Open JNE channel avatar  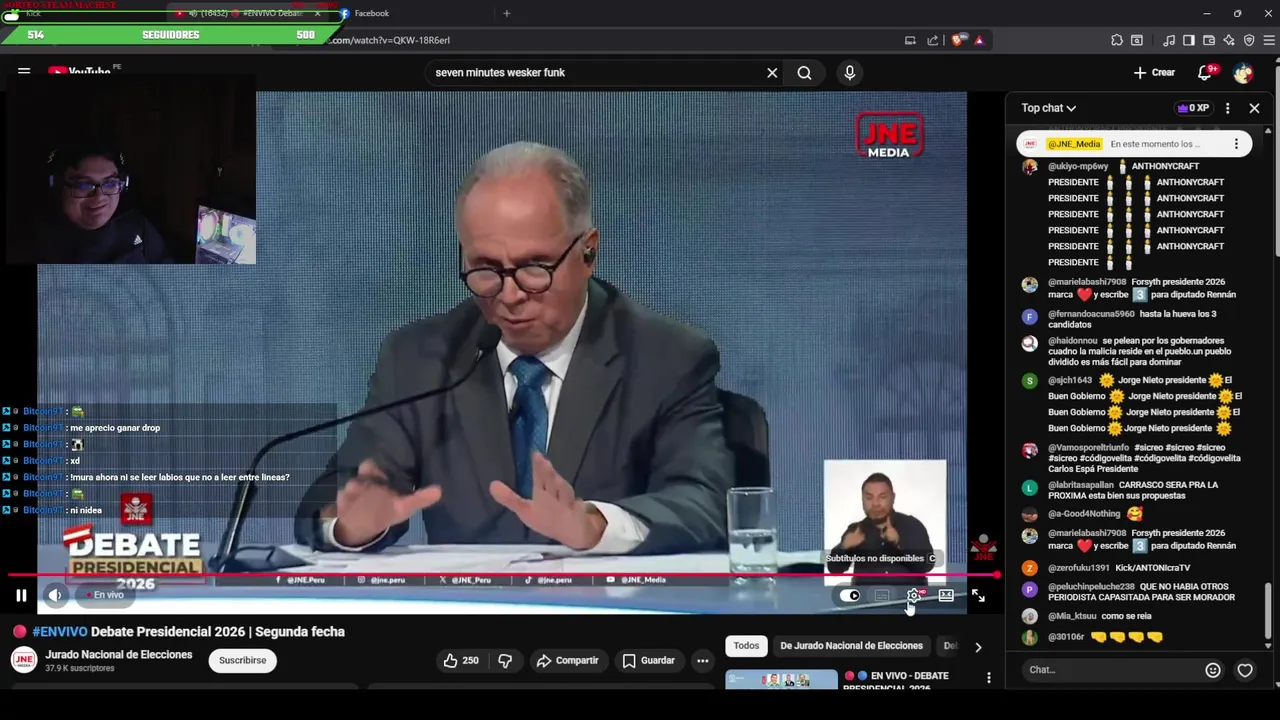tap(24, 660)
